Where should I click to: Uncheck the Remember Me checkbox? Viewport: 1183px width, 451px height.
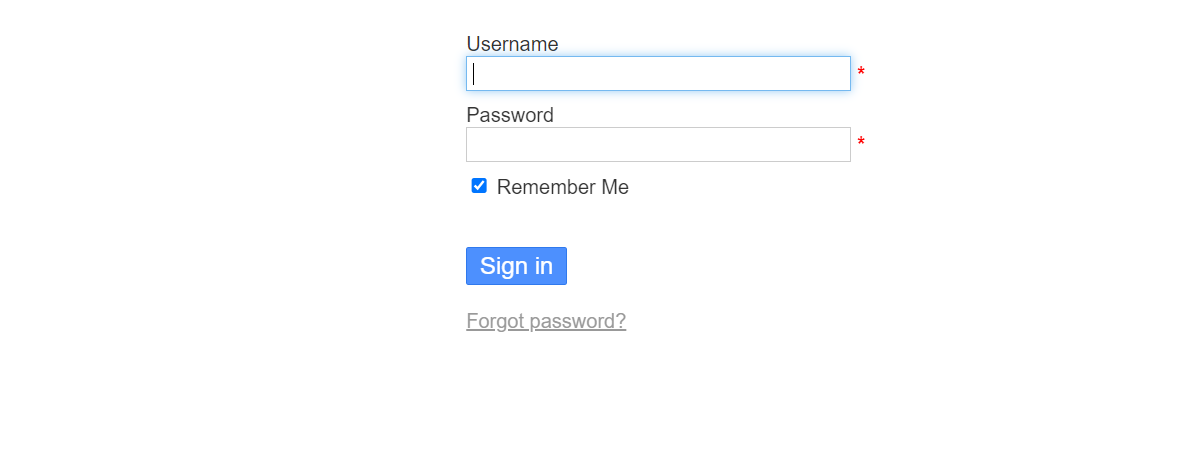pos(479,186)
